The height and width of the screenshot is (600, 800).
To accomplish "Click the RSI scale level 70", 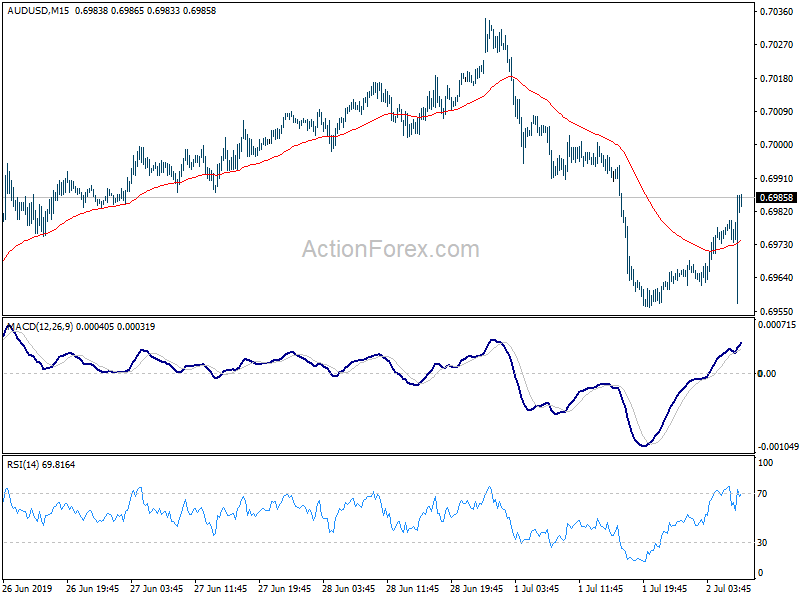I will click(x=762, y=494).
